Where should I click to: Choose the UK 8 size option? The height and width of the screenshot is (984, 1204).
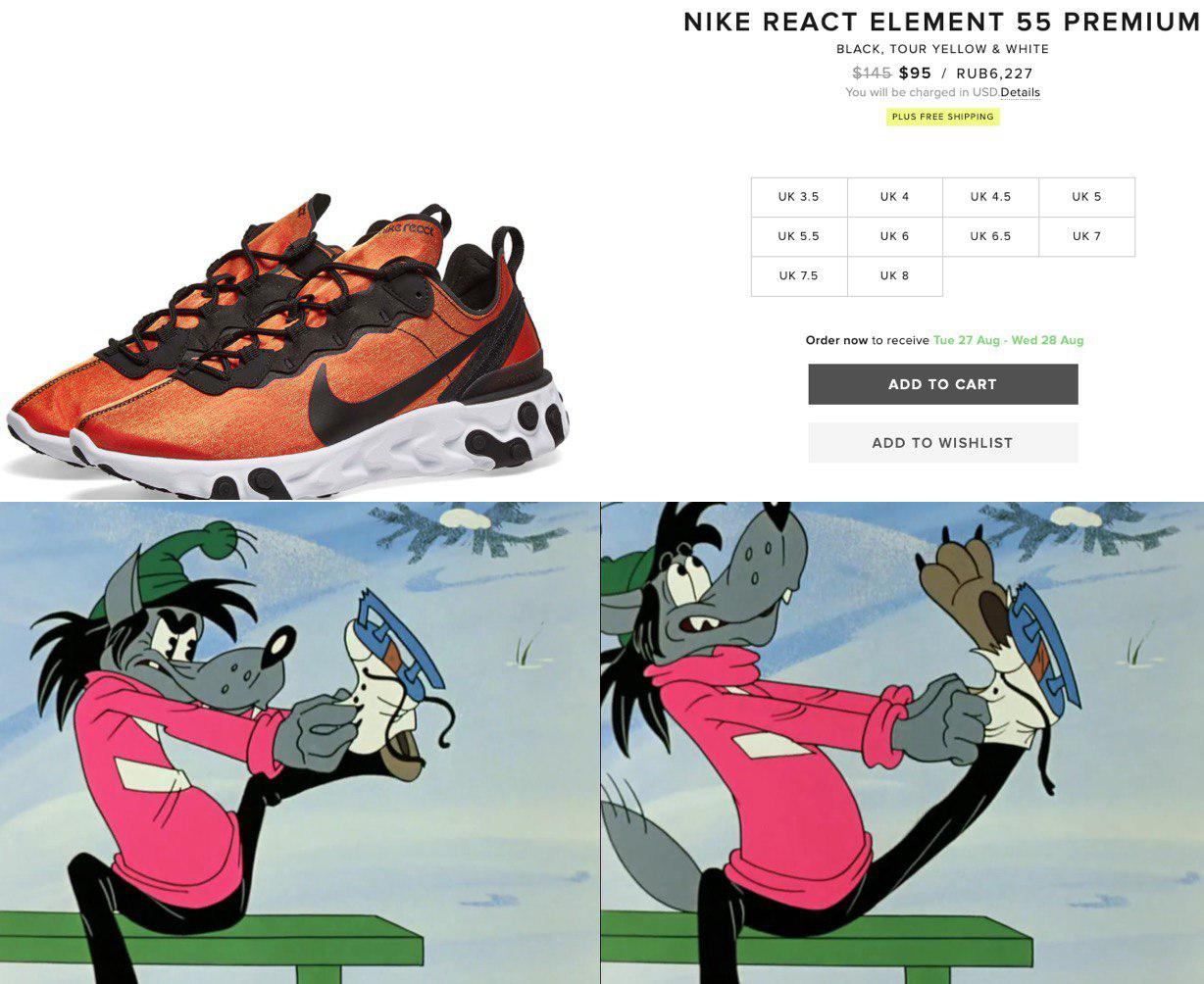coord(895,276)
